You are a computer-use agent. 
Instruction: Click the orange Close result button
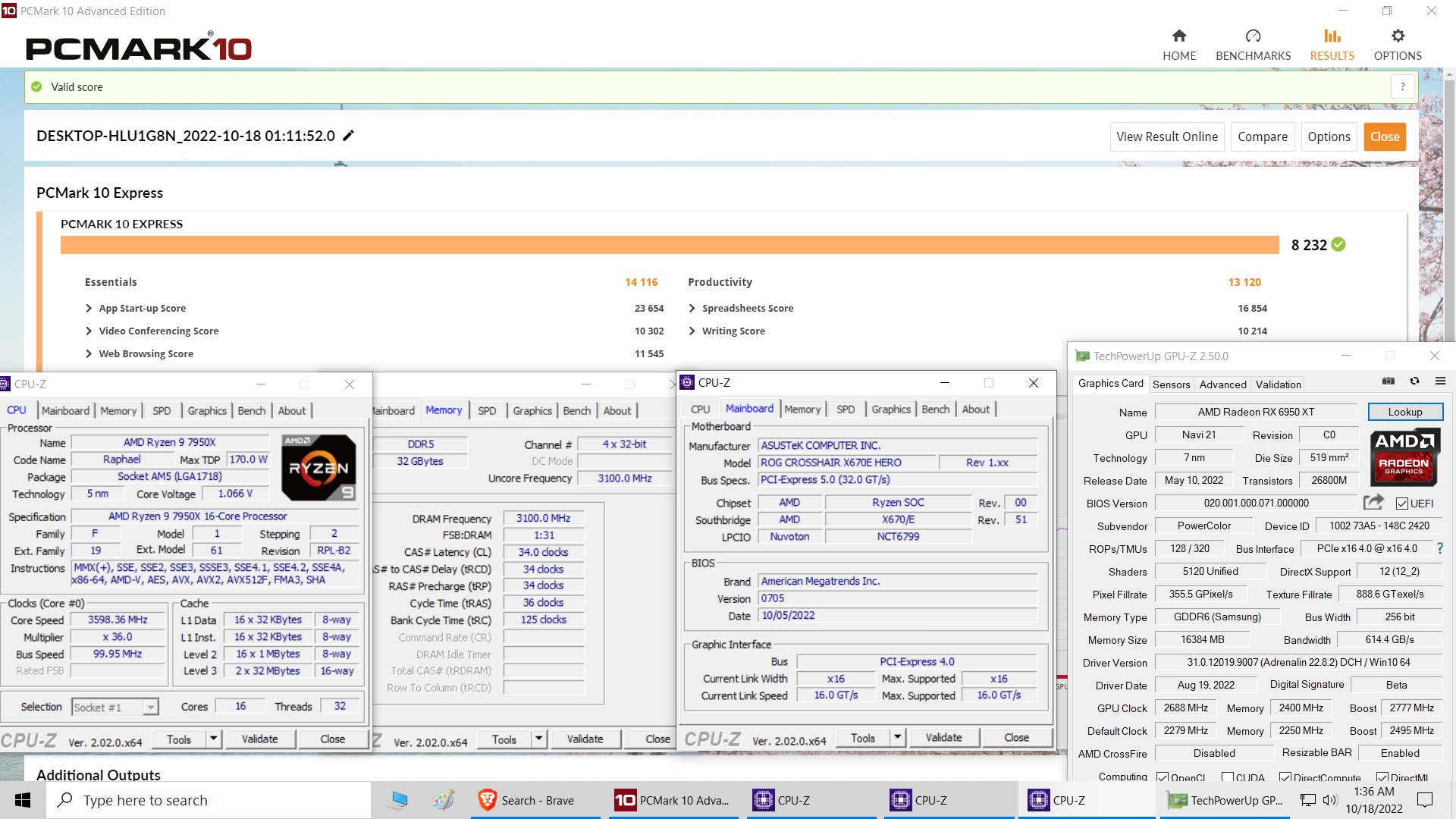point(1385,136)
